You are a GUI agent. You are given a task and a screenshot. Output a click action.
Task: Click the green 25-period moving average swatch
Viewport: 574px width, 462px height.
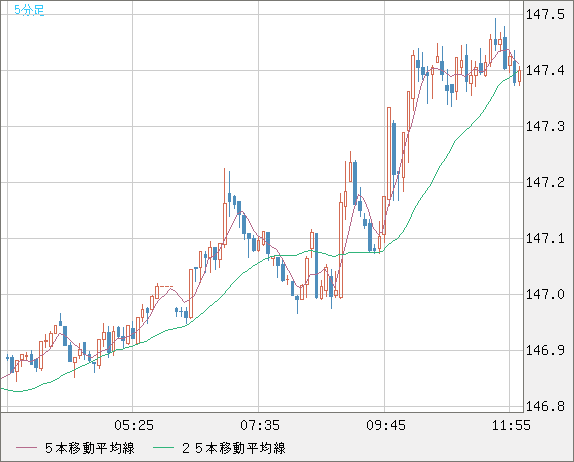[x=163, y=448]
